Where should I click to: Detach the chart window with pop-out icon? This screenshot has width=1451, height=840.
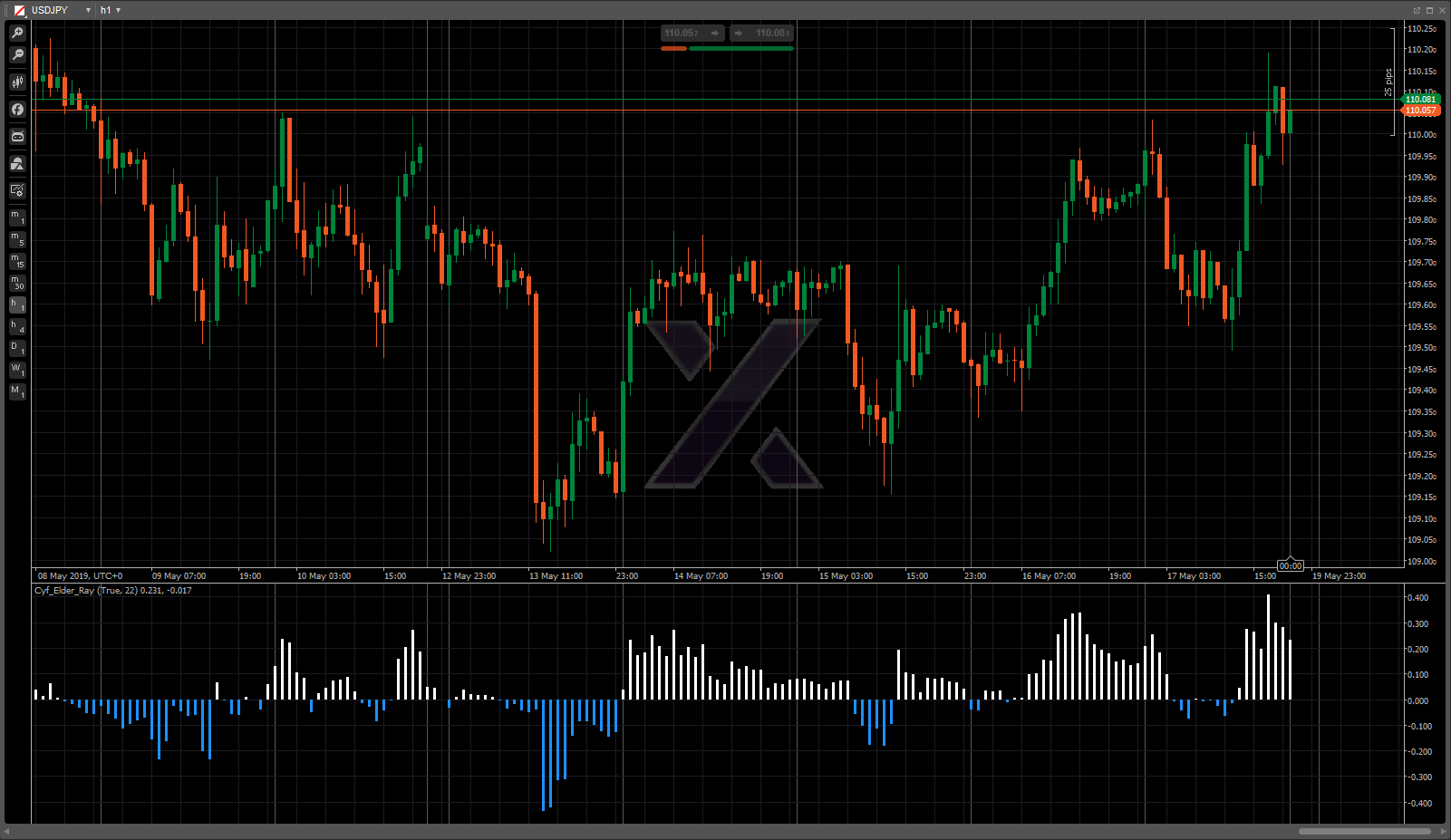pyautogui.click(x=1417, y=10)
